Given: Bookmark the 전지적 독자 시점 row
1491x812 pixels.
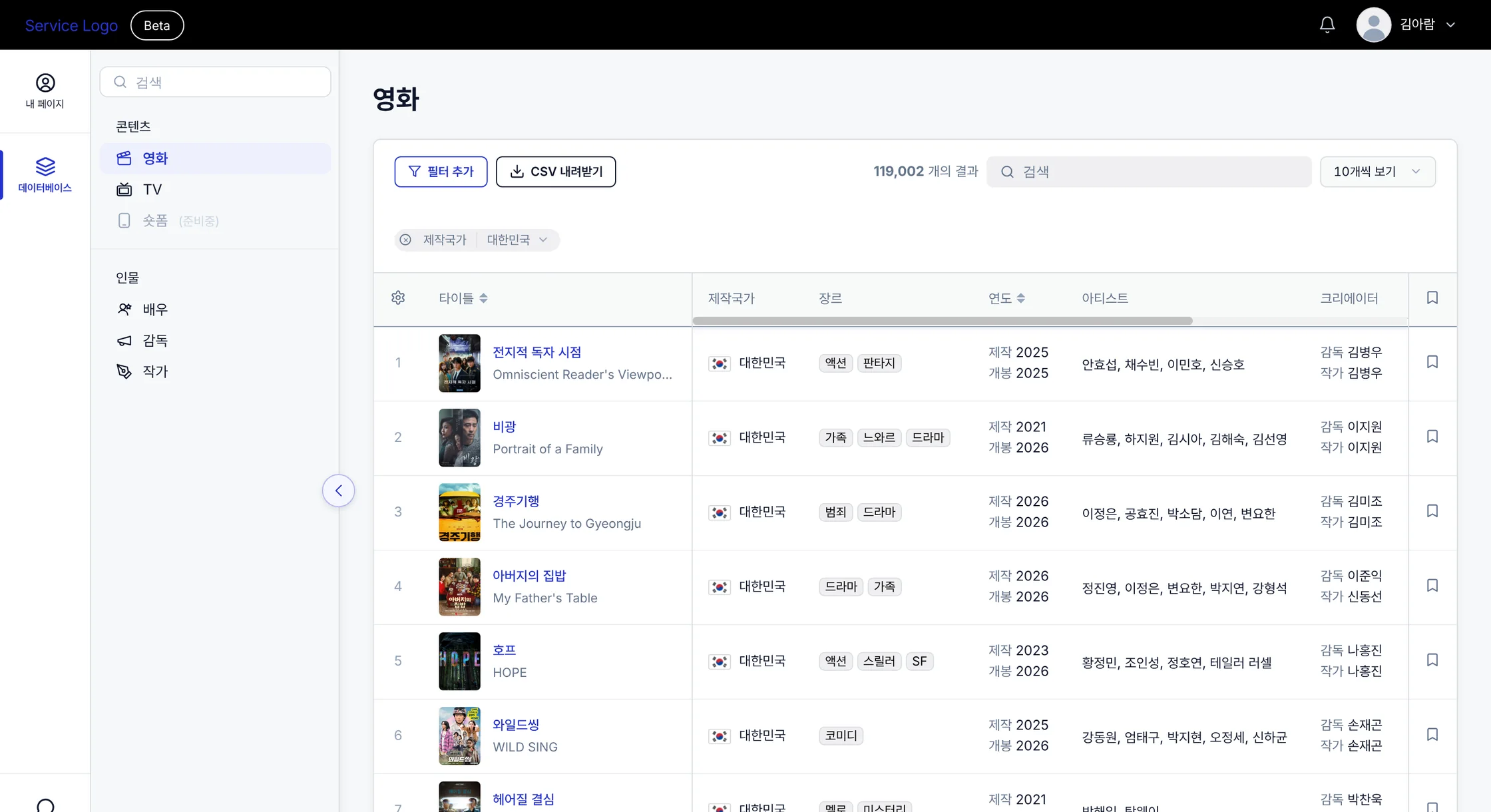Looking at the screenshot, I should (x=1432, y=361).
